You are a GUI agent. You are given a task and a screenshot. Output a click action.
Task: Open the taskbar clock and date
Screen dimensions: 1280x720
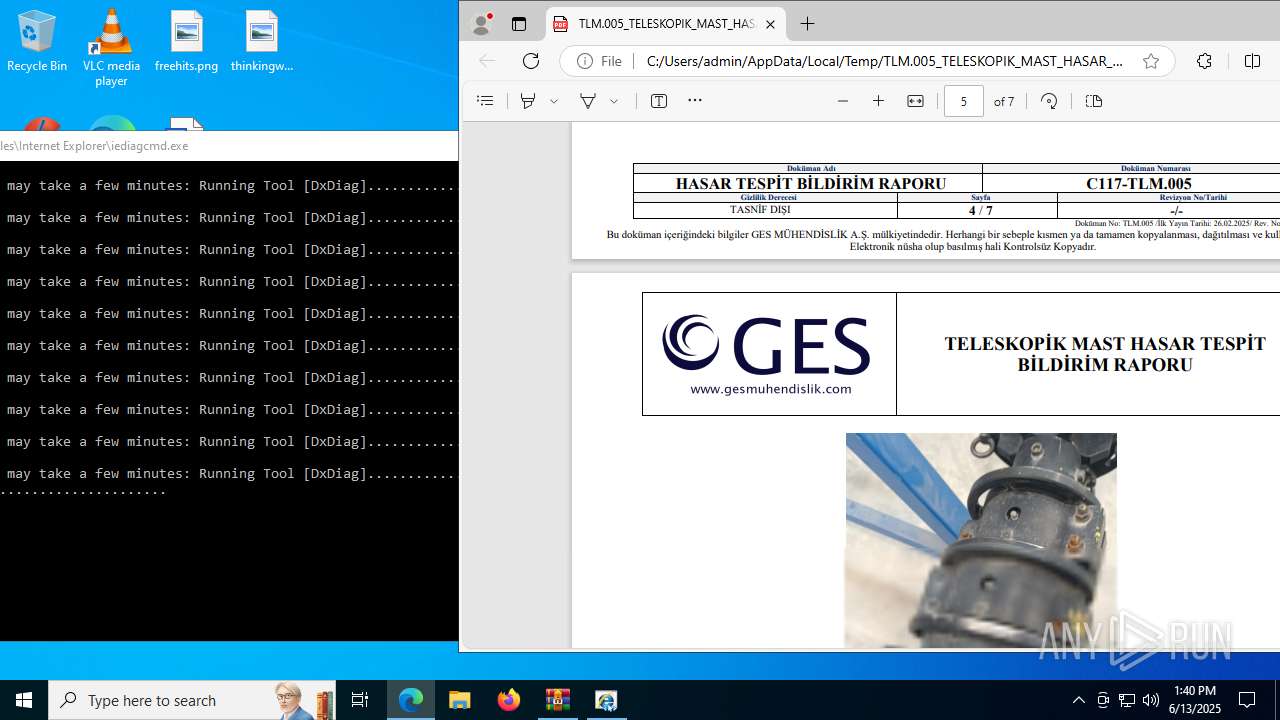pyautogui.click(x=1196, y=700)
